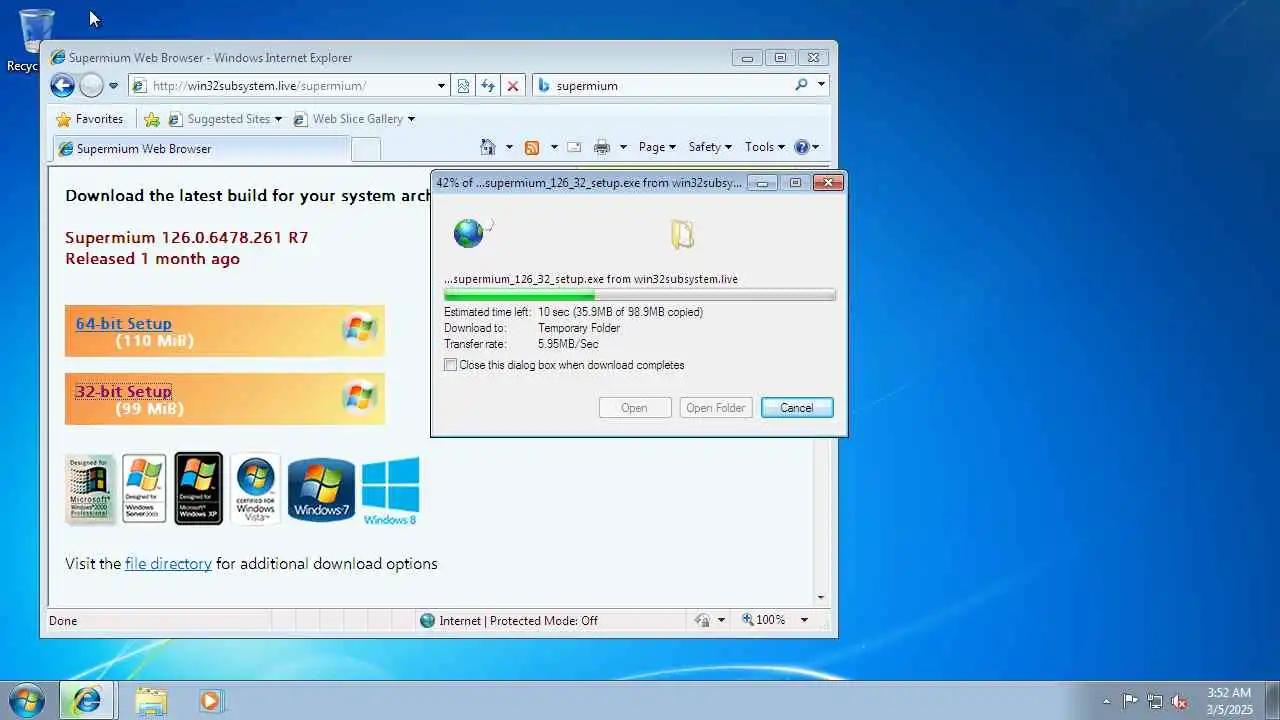Viewport: 1280px width, 720px height.
Task: Click the RSS Feeds icon
Action: 532,147
